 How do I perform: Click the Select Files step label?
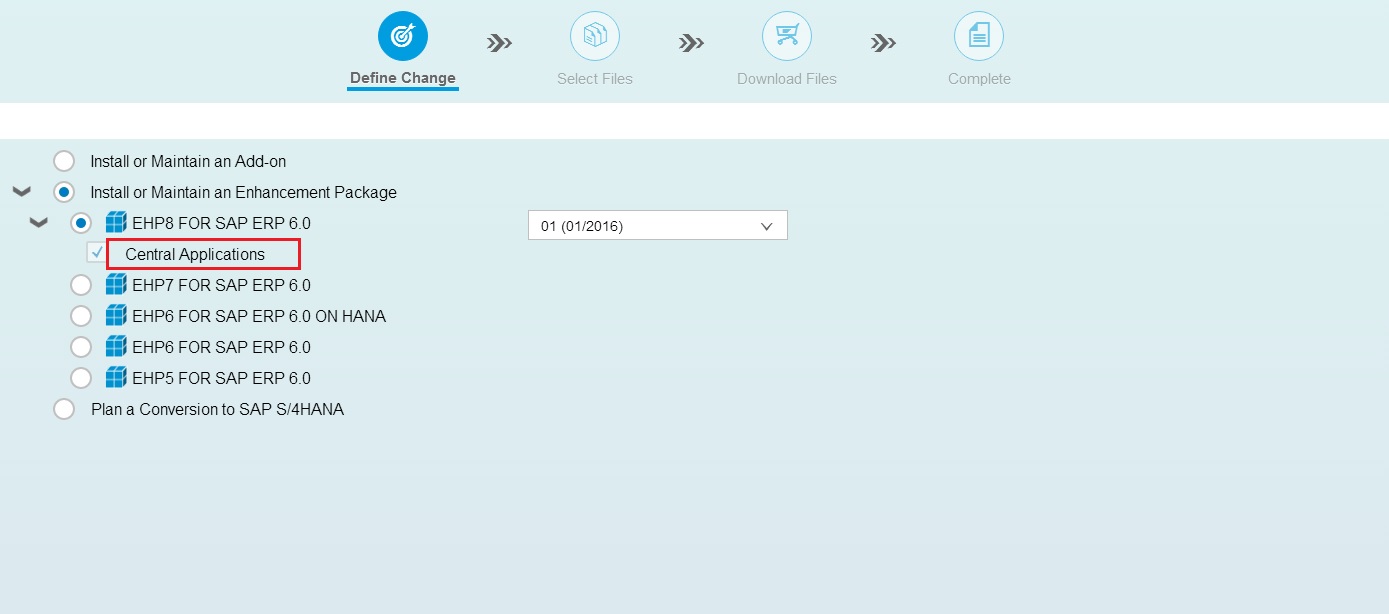[595, 79]
